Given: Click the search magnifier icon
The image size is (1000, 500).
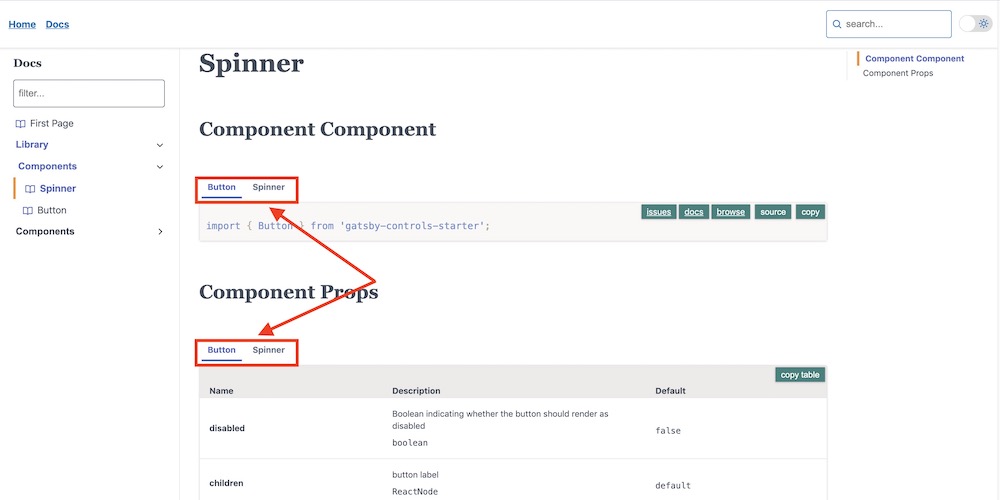Looking at the screenshot, I should [837, 24].
